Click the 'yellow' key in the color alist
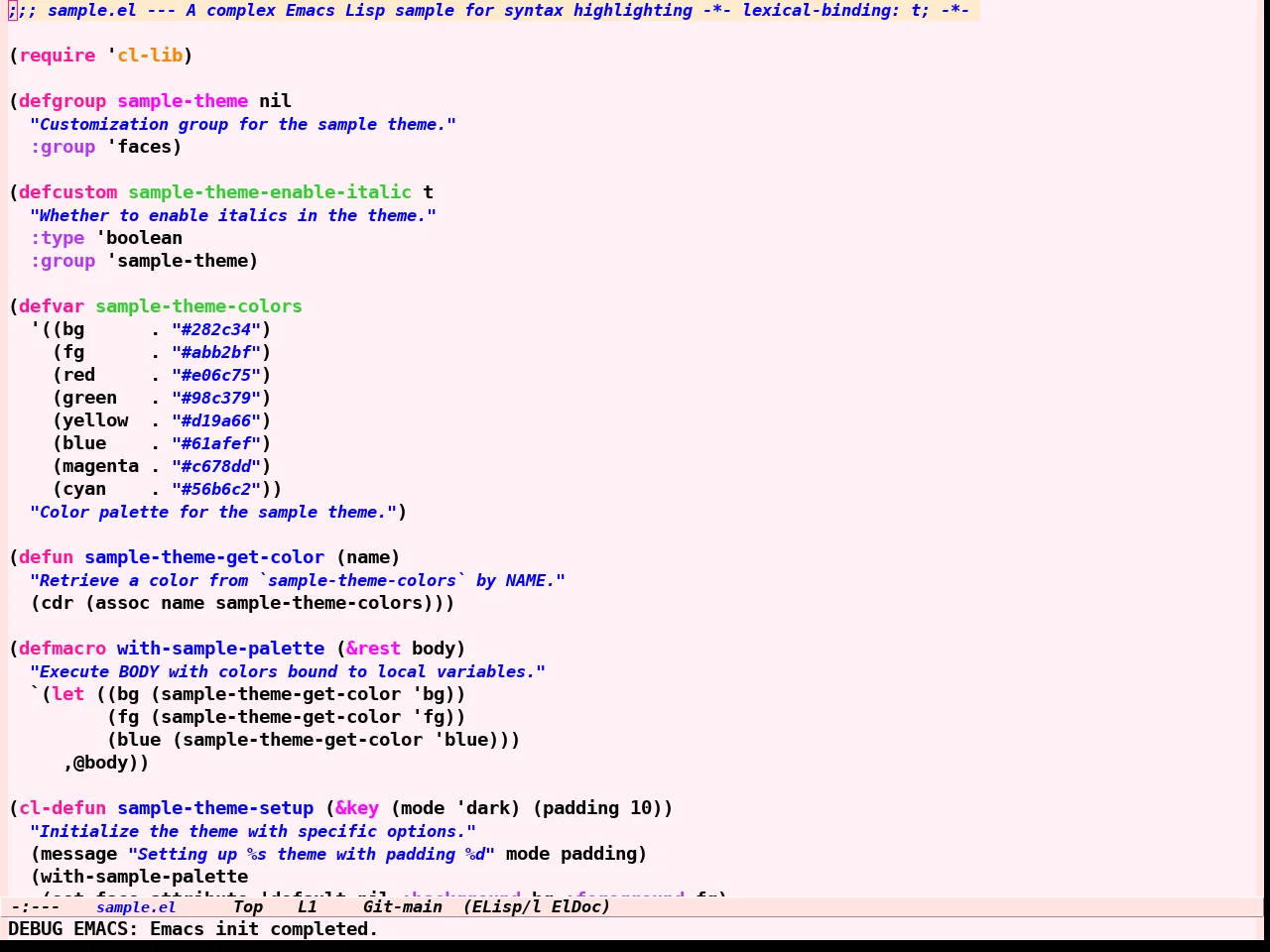Image resolution: width=1270 pixels, height=952 pixels. (x=95, y=420)
